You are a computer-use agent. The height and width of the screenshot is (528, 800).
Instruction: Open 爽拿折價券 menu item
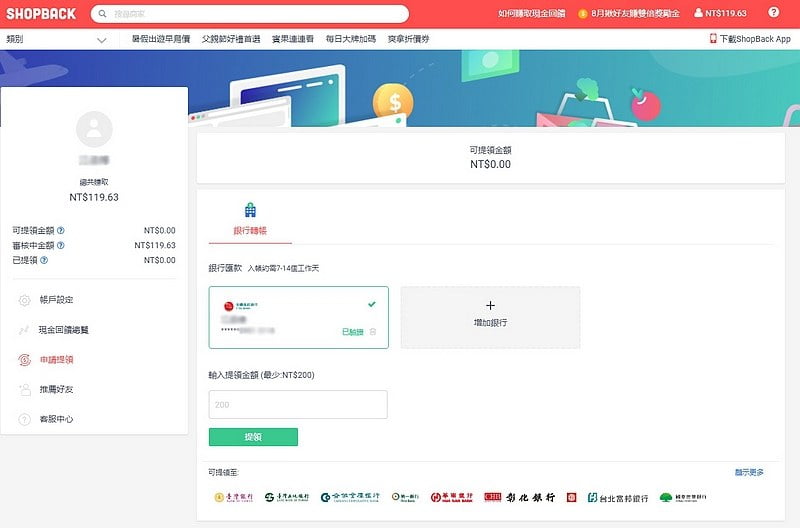408,39
